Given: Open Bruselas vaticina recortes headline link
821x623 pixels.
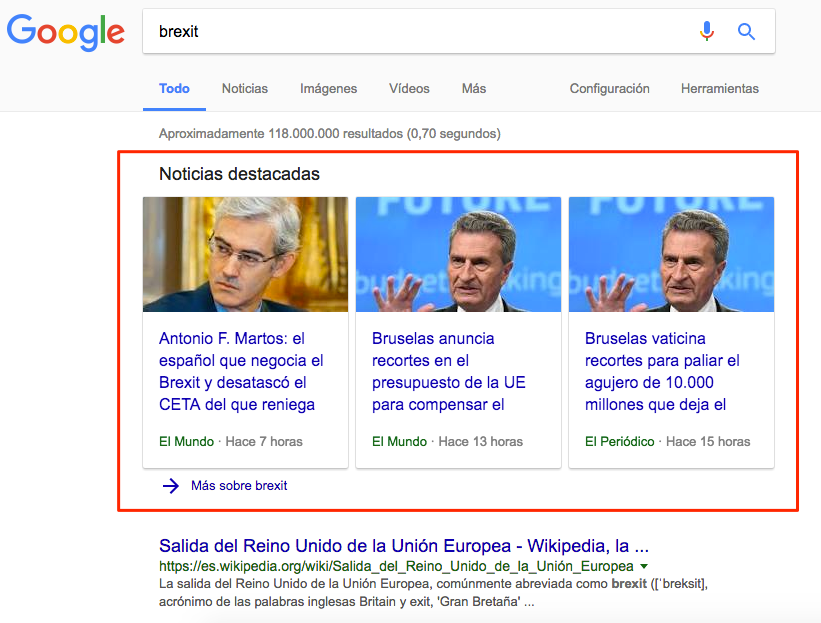Looking at the screenshot, I should (x=662, y=371).
